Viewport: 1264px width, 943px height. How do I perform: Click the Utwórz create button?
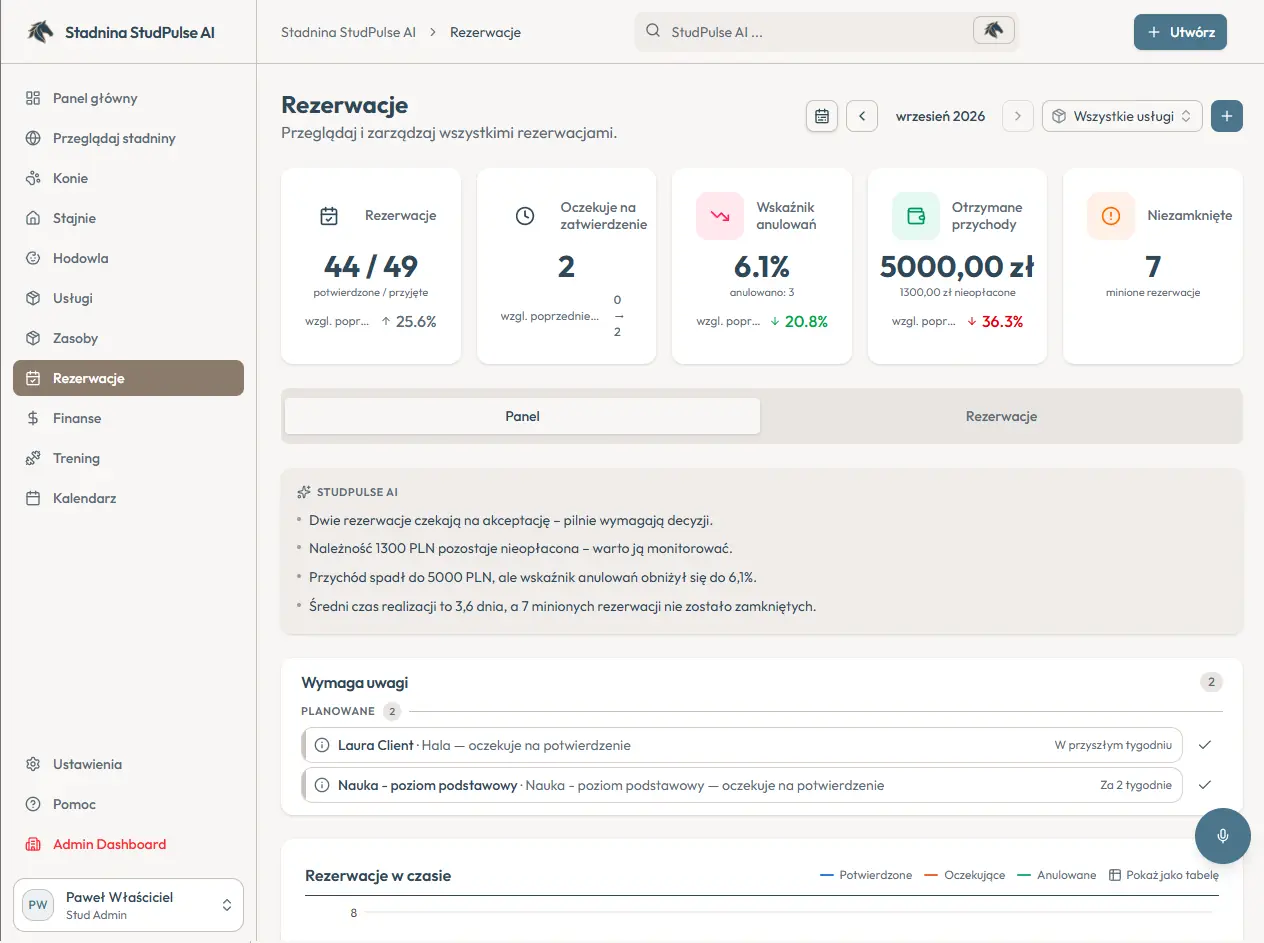[x=1180, y=32]
